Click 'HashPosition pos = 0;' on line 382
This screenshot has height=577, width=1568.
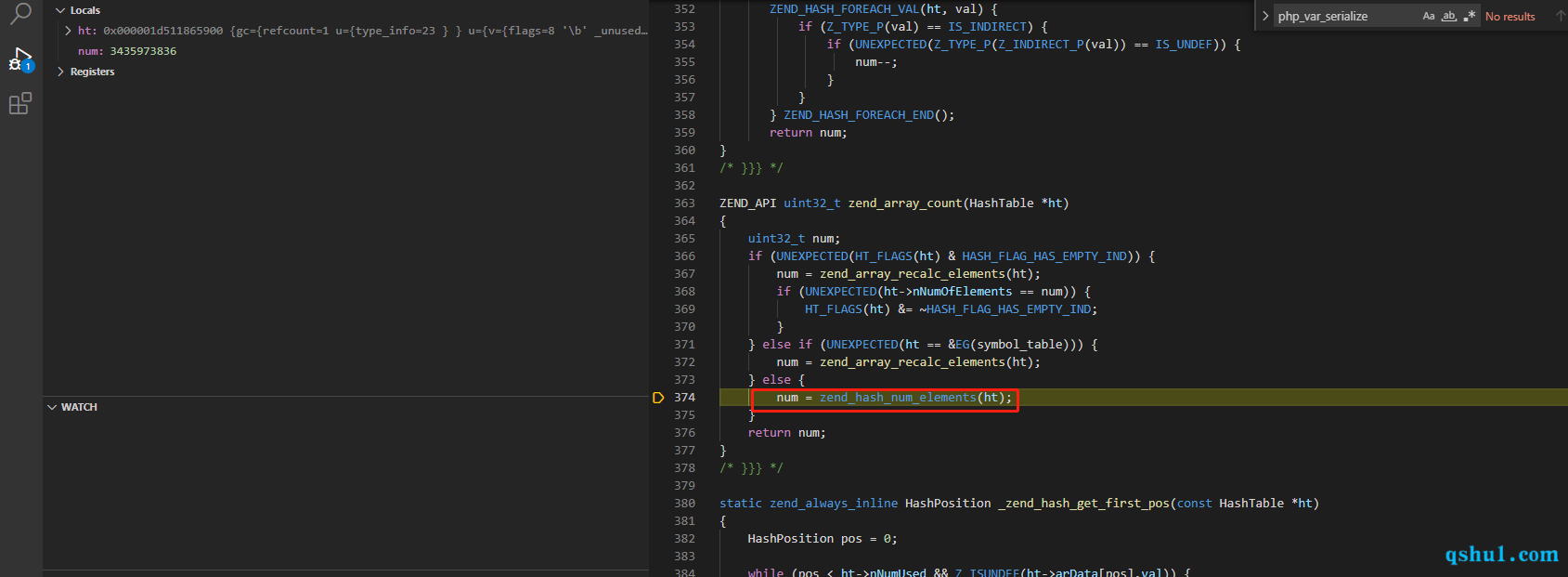click(823, 539)
